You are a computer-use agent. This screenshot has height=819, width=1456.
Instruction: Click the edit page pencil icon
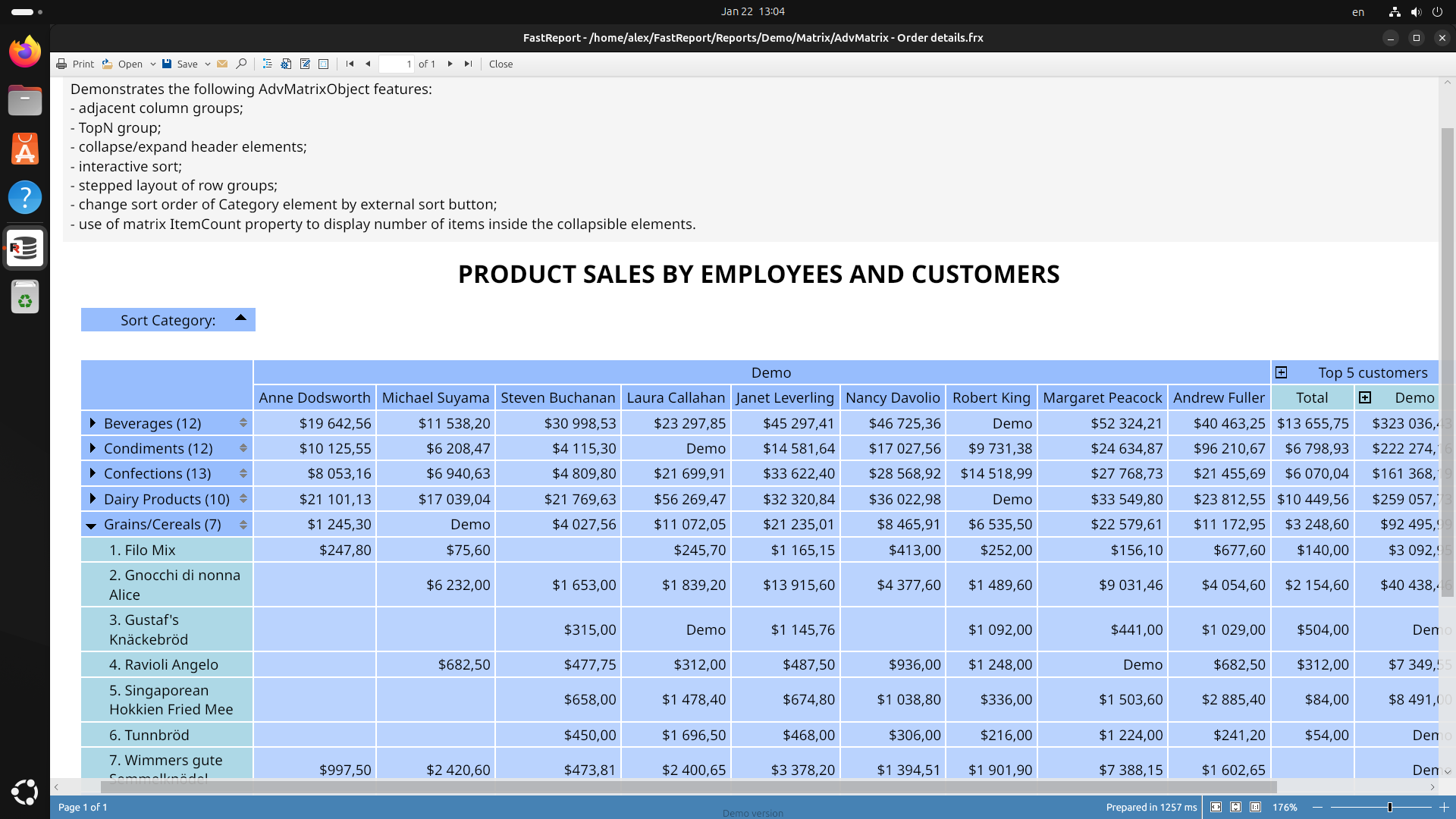click(305, 64)
